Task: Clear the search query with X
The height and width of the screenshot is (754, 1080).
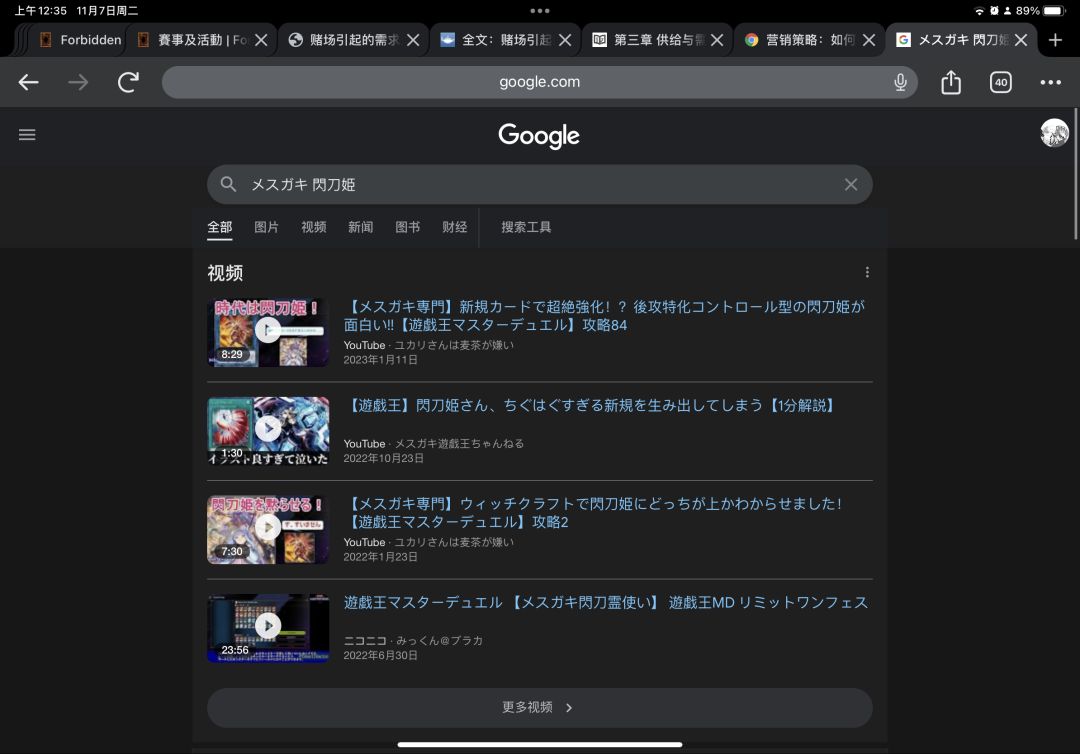Action: click(851, 185)
